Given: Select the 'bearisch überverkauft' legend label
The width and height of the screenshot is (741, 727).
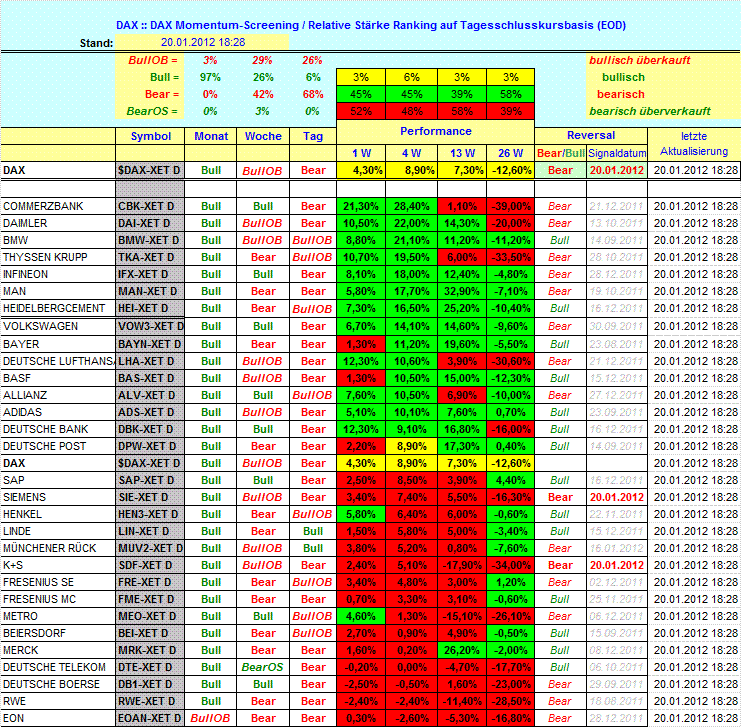Looking at the screenshot, I should pyautogui.click(x=649, y=111).
